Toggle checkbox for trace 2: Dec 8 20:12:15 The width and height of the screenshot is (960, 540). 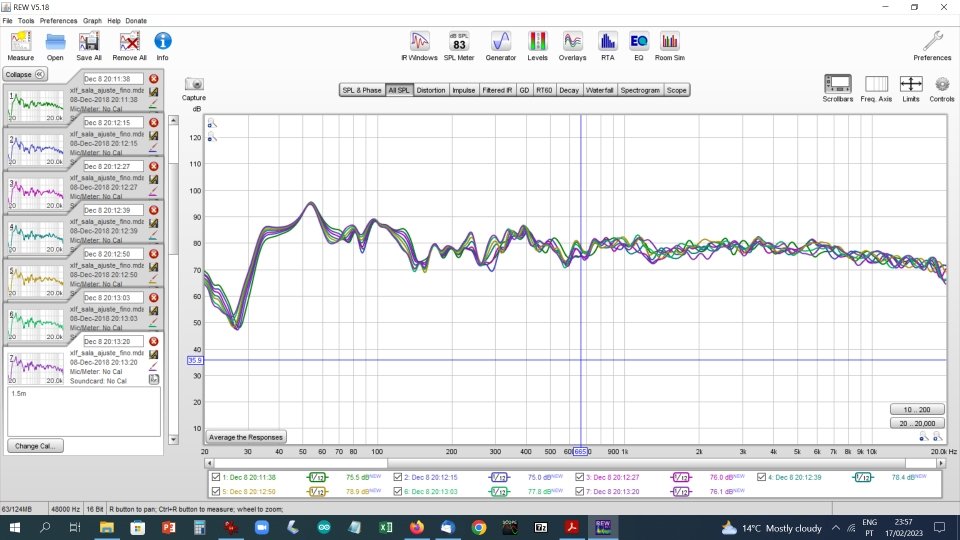(397, 477)
